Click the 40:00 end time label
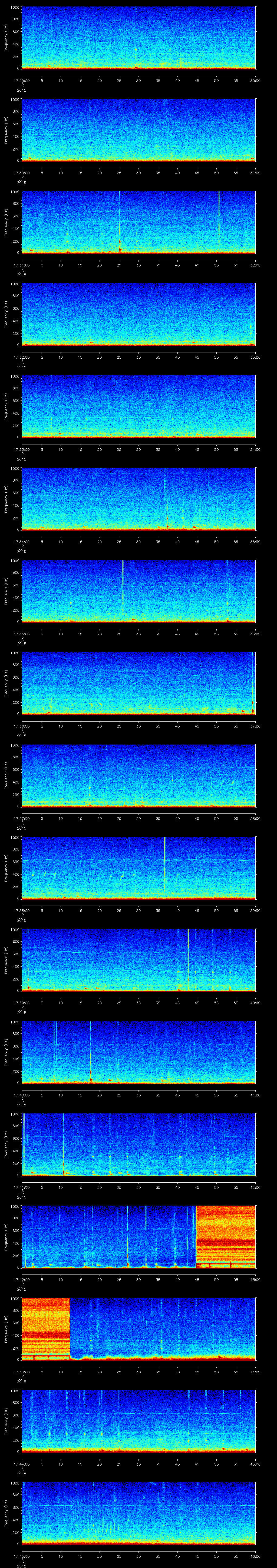 point(255,1003)
